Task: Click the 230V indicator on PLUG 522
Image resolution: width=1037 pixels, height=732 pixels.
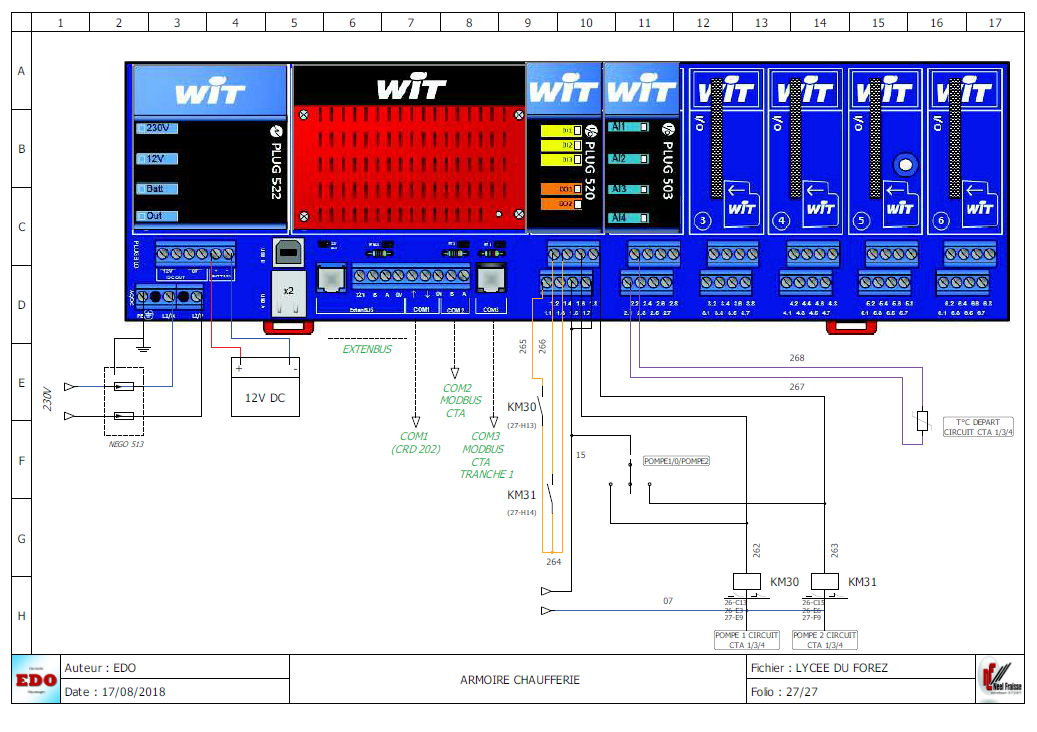Action: 158,128
